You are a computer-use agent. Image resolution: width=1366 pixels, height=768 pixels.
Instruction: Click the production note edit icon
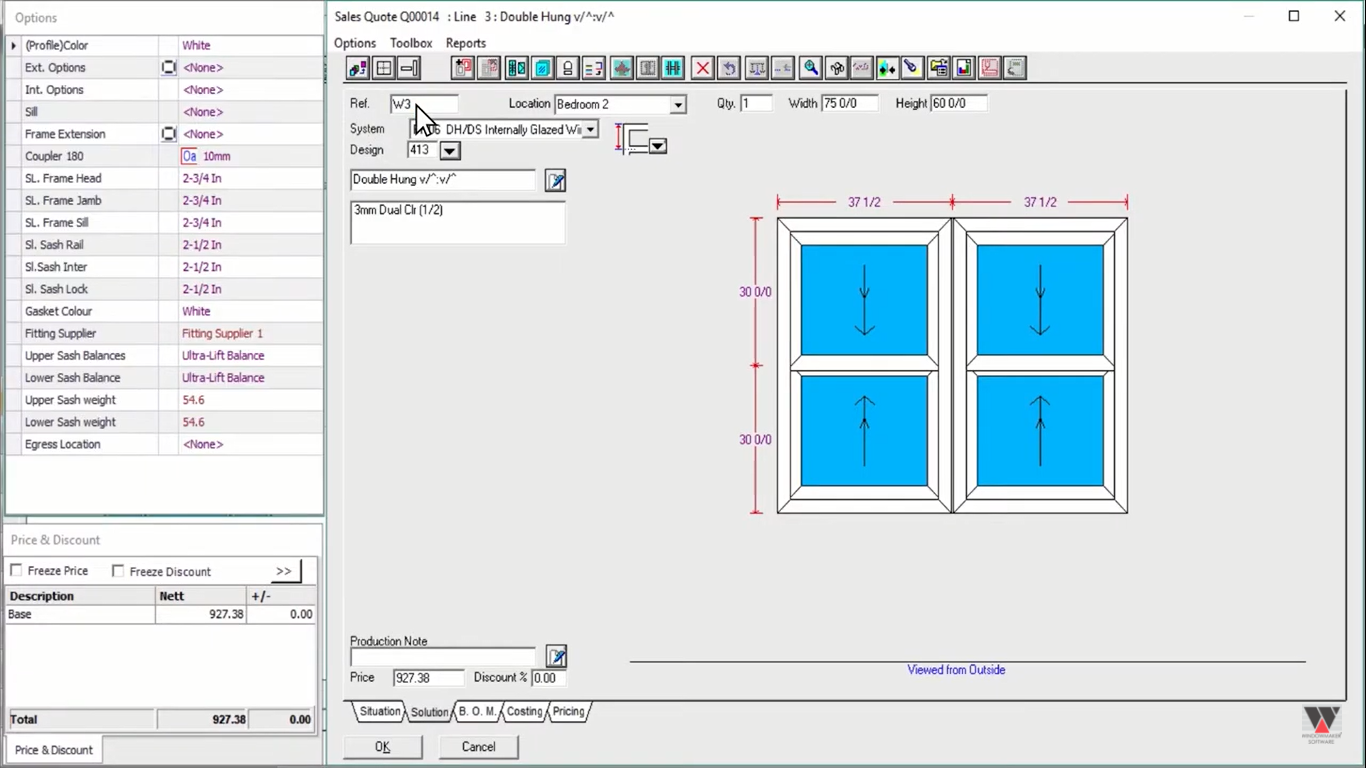(556, 657)
